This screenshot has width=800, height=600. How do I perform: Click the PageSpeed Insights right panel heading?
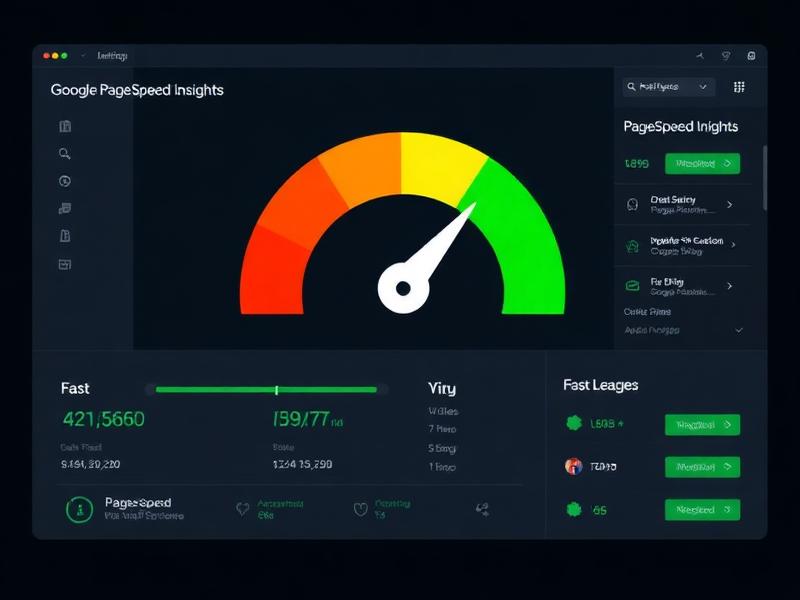tap(681, 127)
